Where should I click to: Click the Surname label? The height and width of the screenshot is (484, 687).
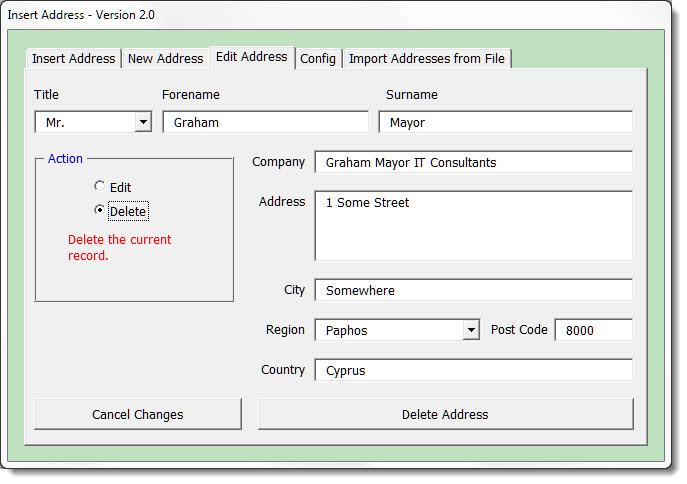click(412, 95)
